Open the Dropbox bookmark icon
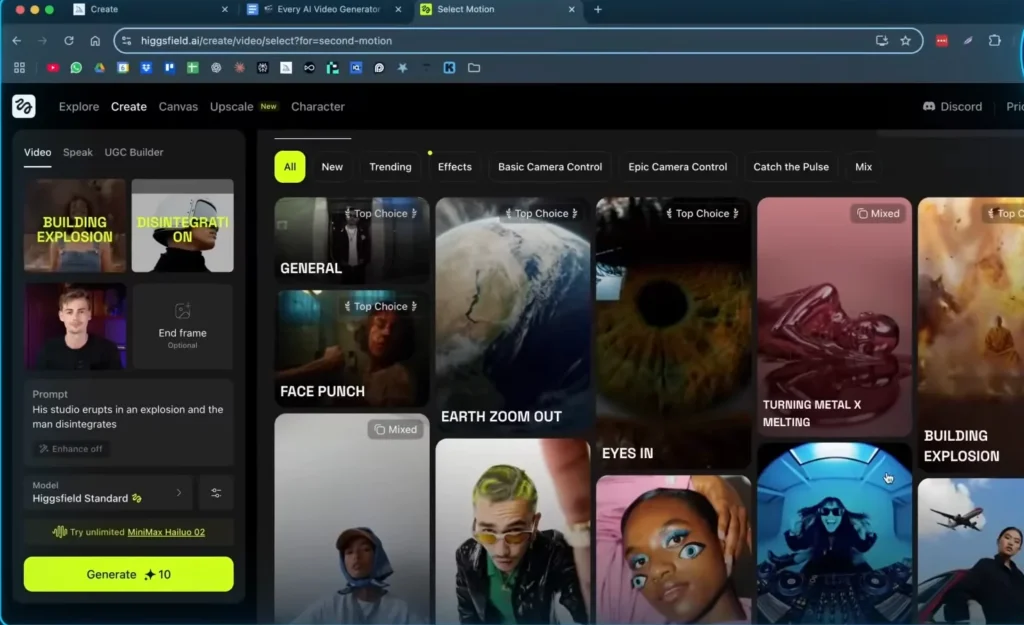 (146, 68)
